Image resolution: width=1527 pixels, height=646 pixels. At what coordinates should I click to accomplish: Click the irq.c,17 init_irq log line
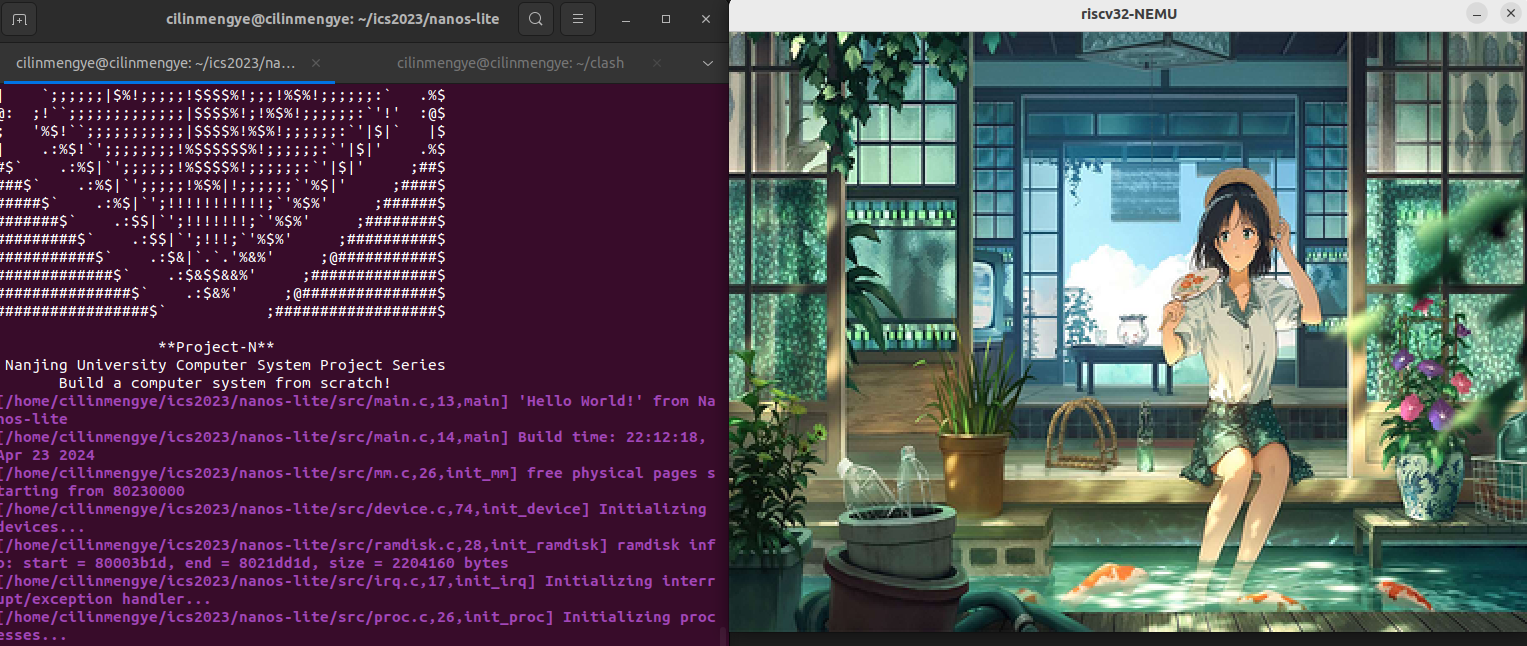tap(358, 590)
